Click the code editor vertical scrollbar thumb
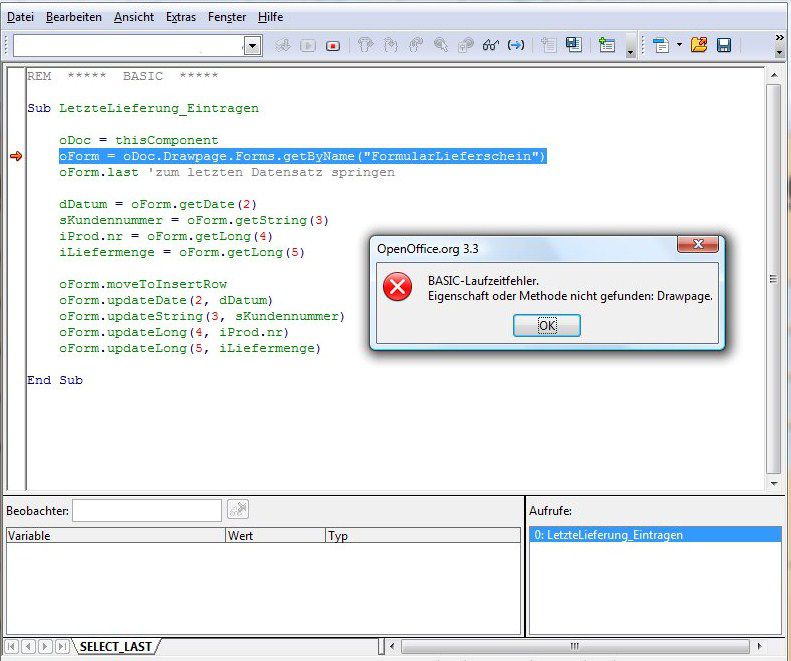Screen dimensions: 791x661 click(773, 279)
